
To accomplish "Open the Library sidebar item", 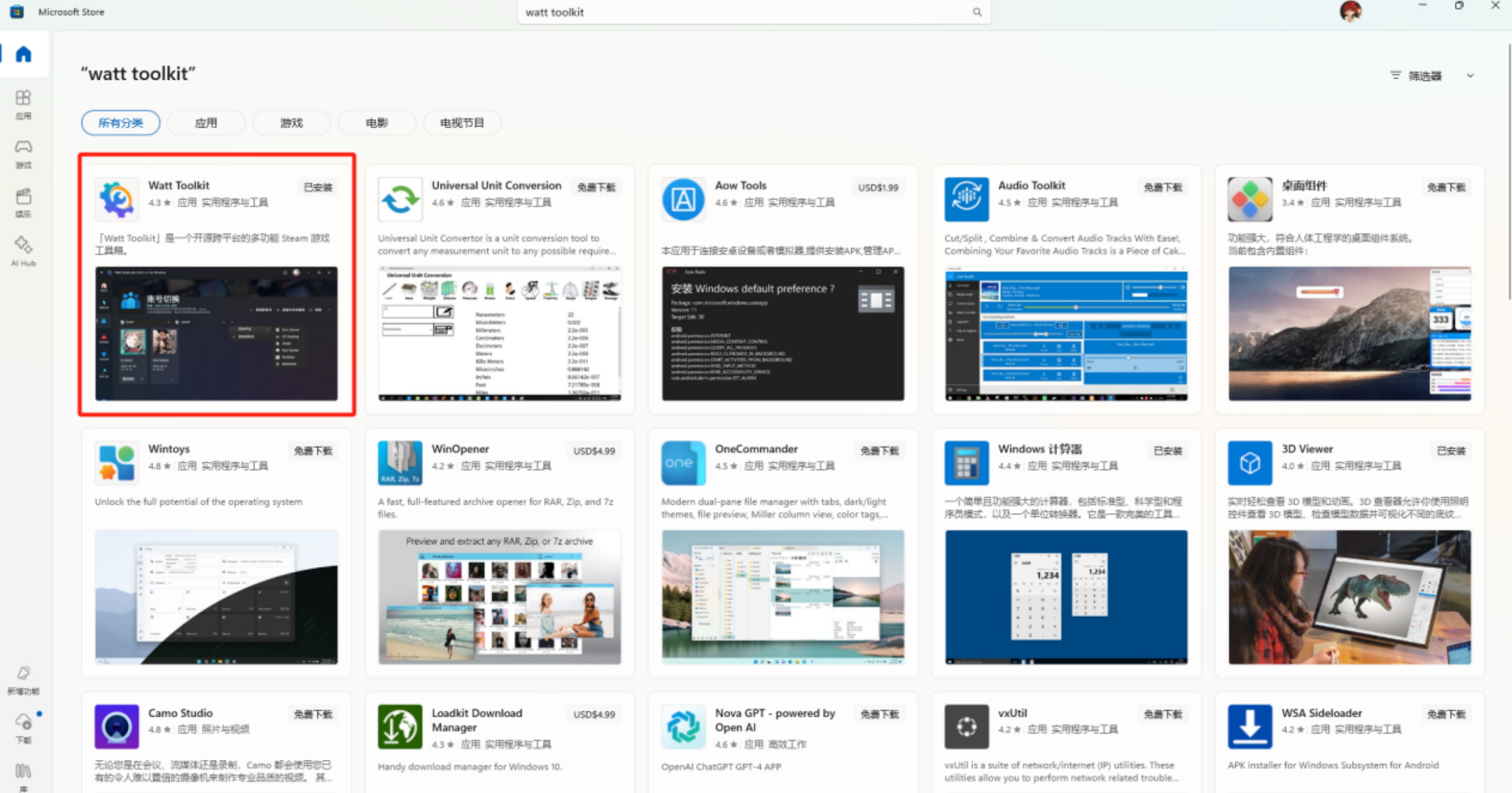I will click(x=23, y=776).
